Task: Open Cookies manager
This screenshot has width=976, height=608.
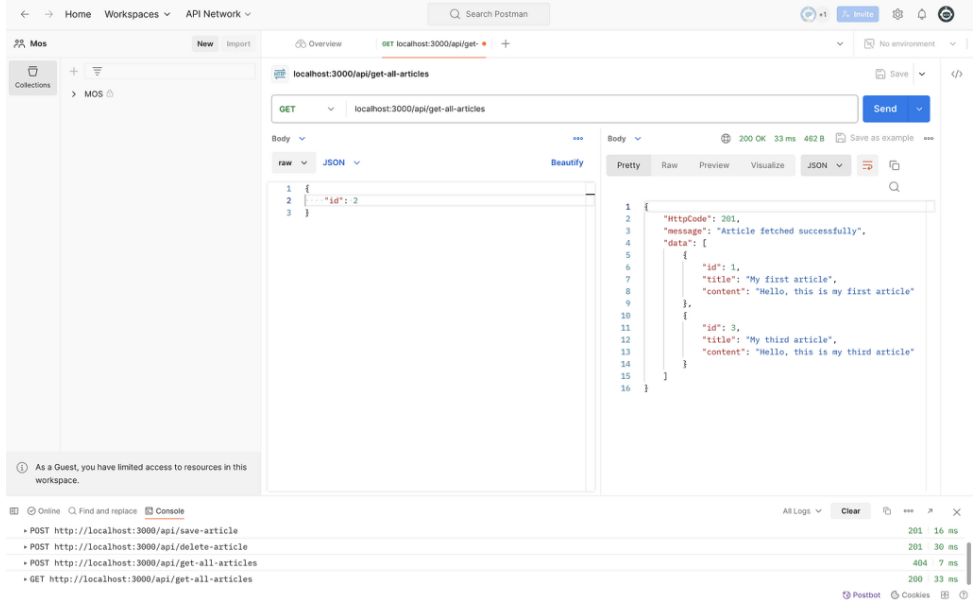Action: tap(909, 595)
